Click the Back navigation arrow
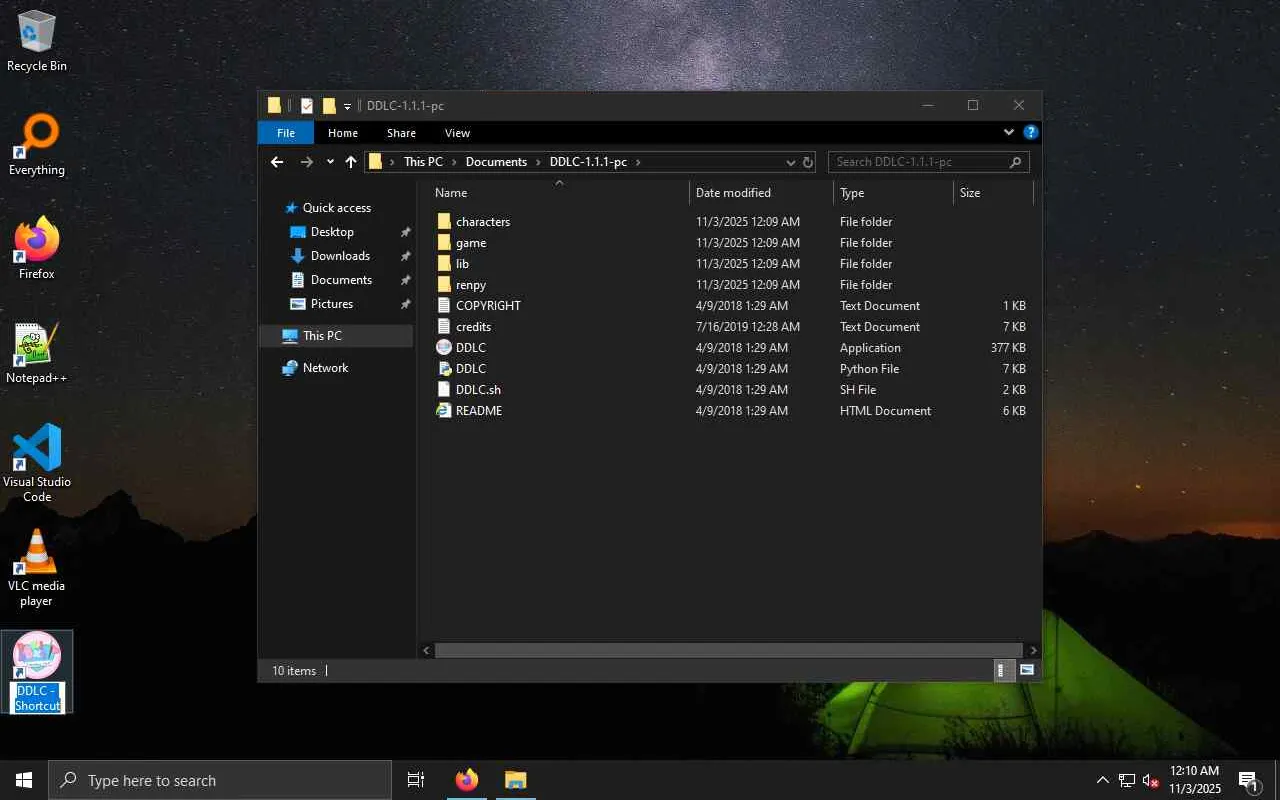 pos(277,162)
